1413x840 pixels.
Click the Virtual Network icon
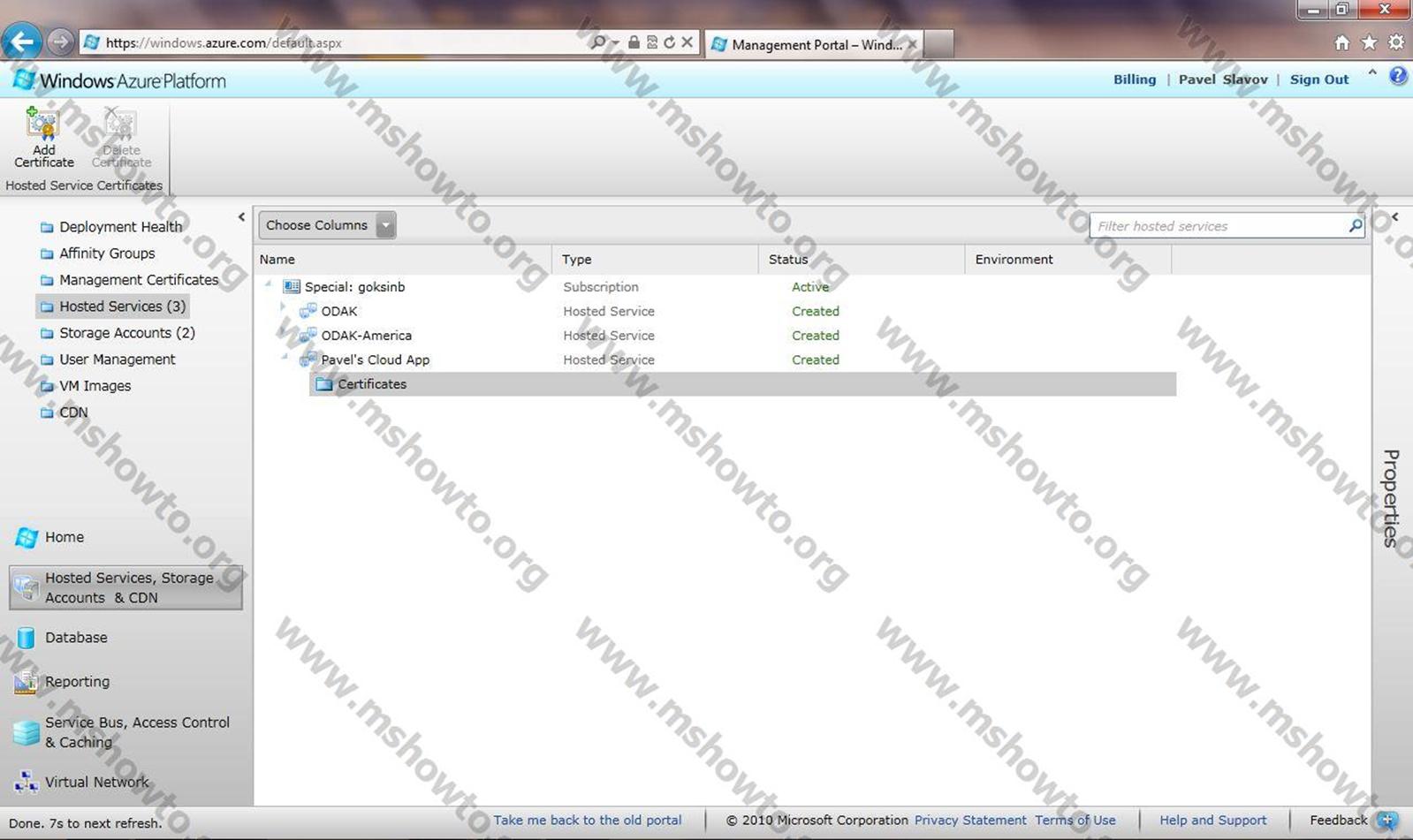coord(26,783)
